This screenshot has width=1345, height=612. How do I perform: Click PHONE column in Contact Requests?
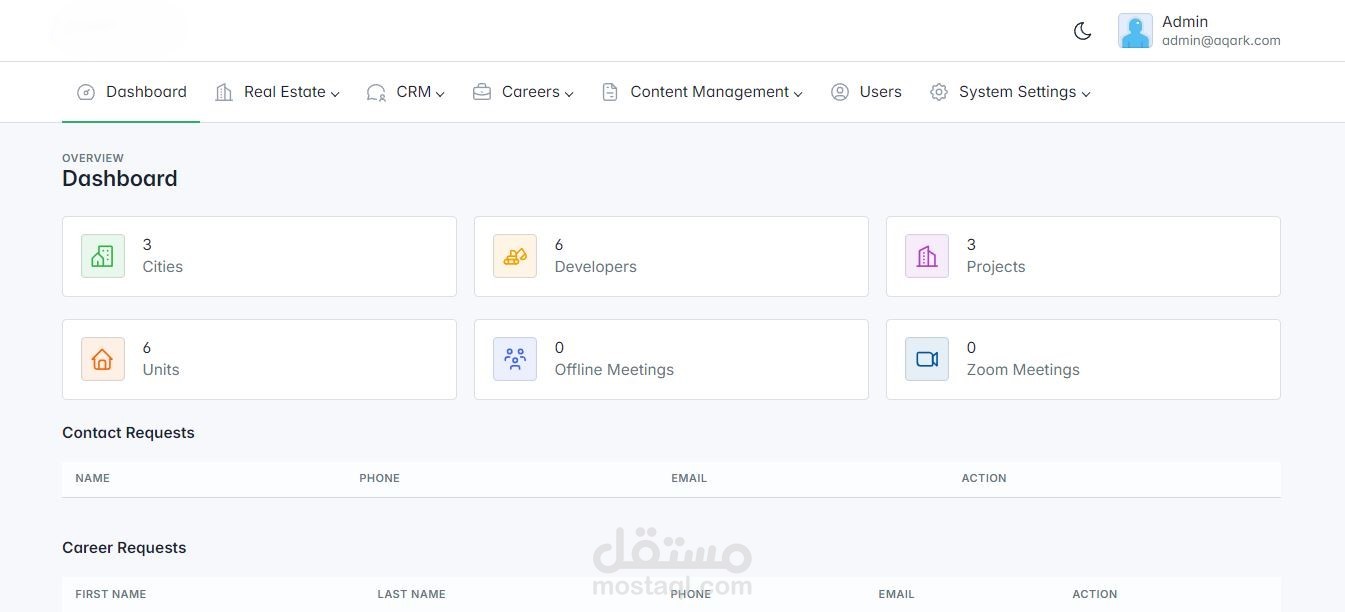pyautogui.click(x=379, y=478)
